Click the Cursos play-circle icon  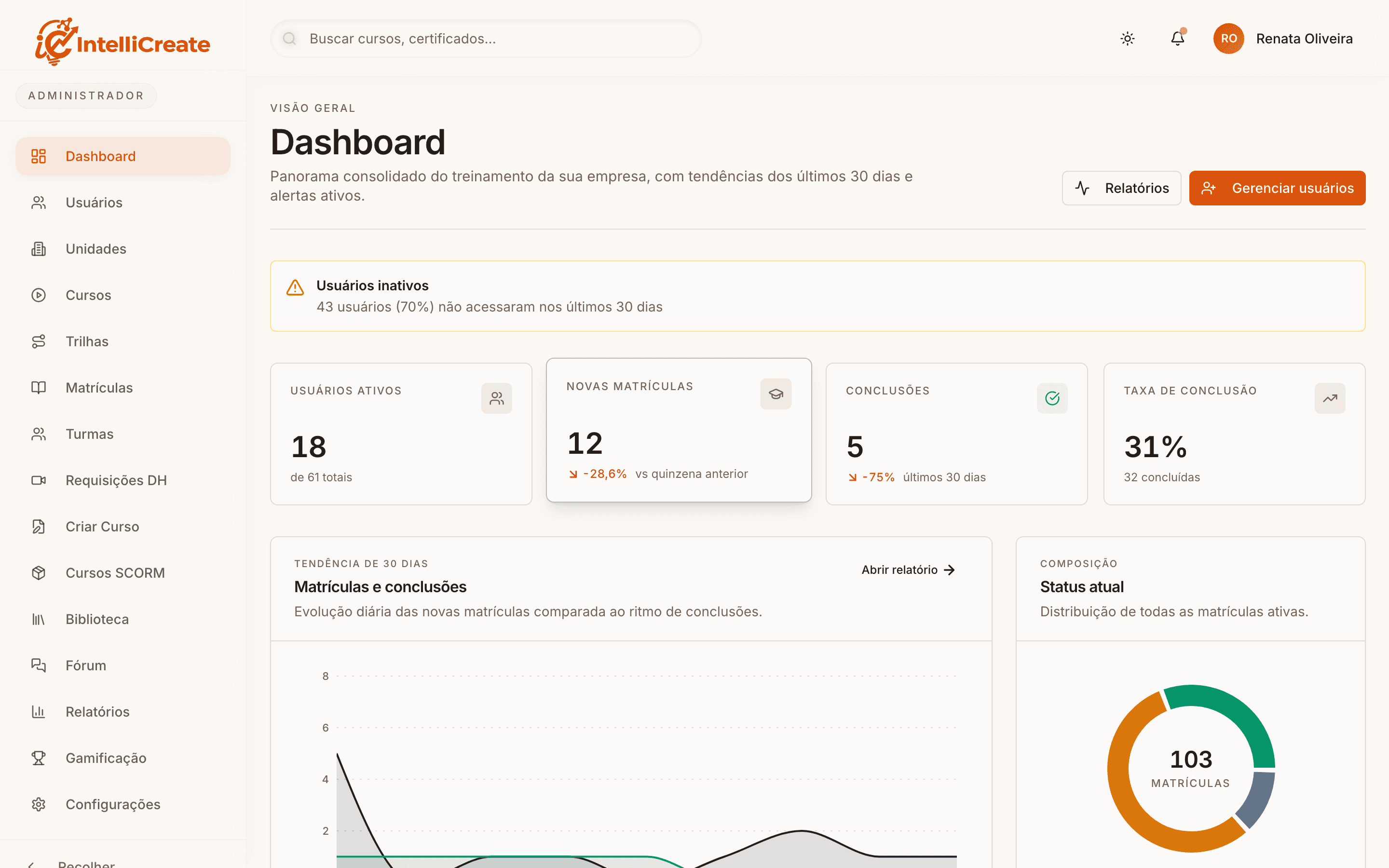tap(39, 295)
